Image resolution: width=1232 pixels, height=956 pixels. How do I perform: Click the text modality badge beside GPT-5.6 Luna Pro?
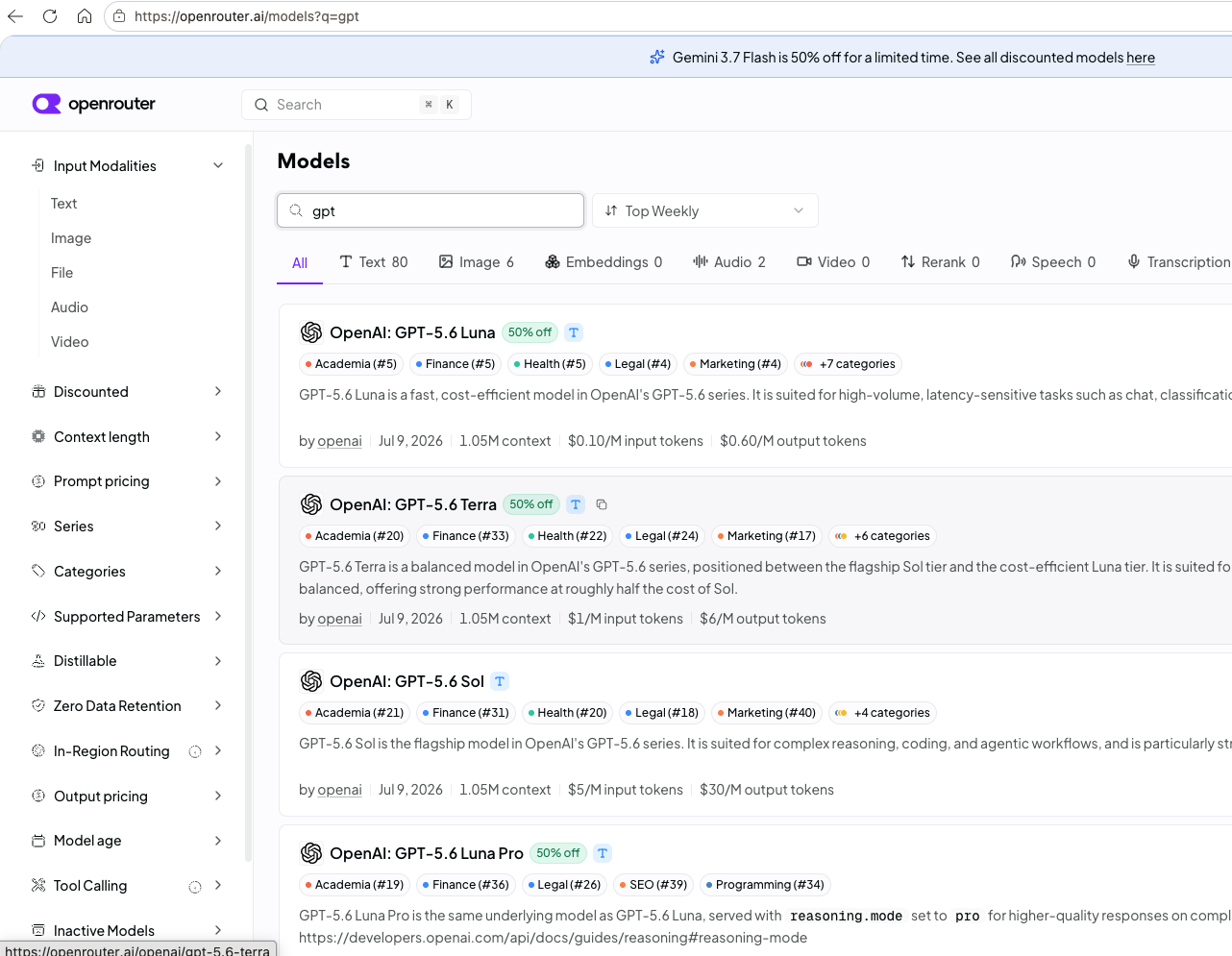(x=603, y=853)
